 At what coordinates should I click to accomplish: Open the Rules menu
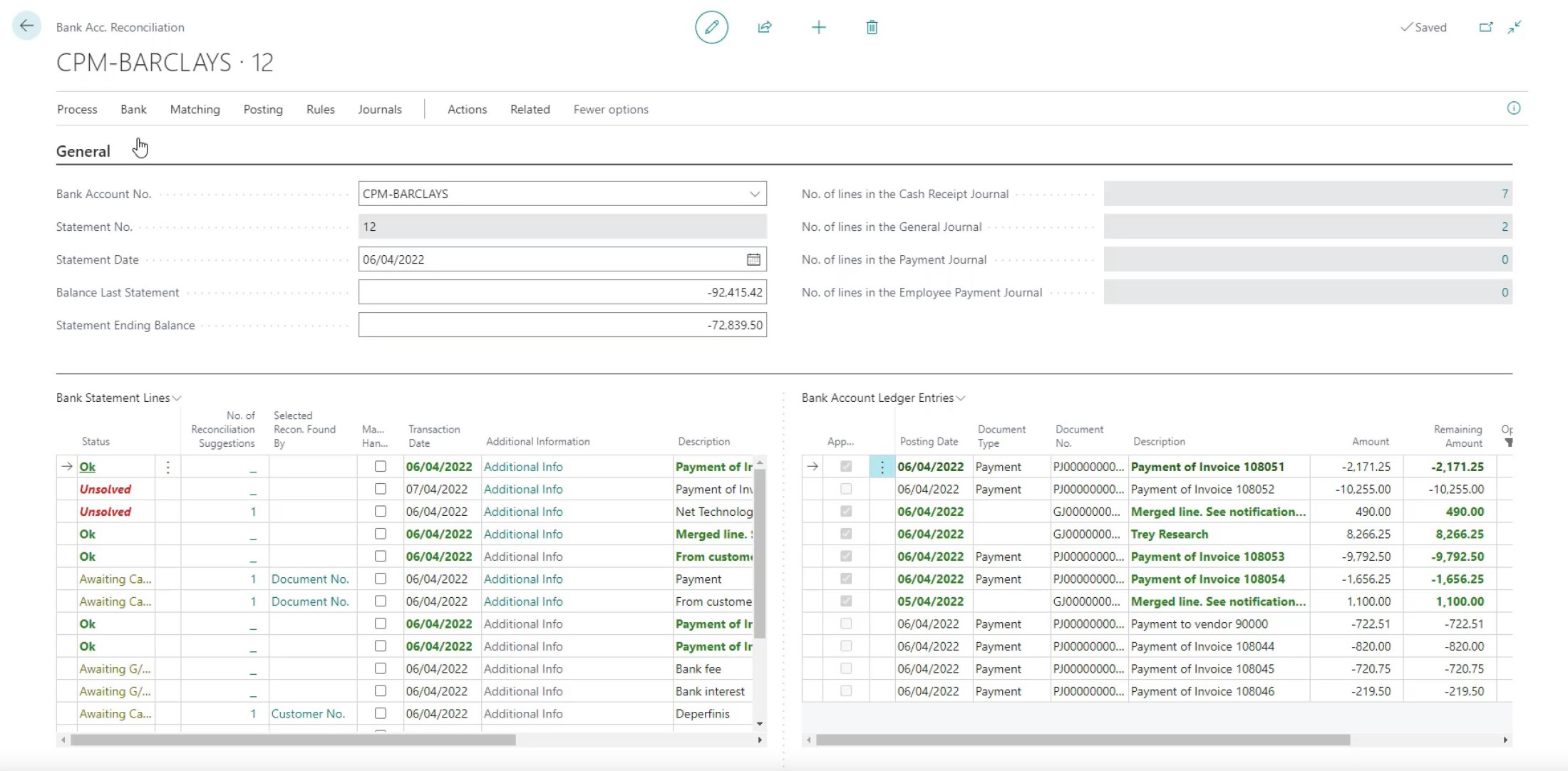[x=321, y=109]
